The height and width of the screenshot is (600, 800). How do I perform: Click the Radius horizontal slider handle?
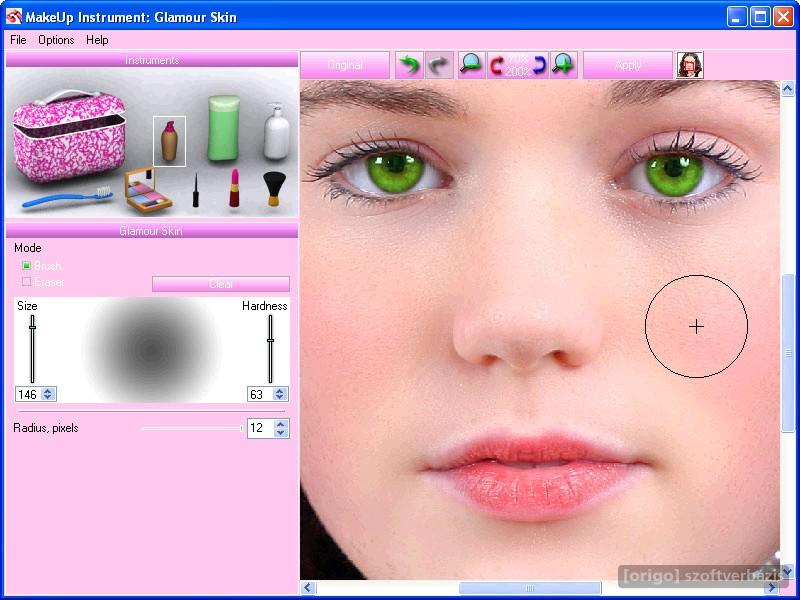[241, 428]
